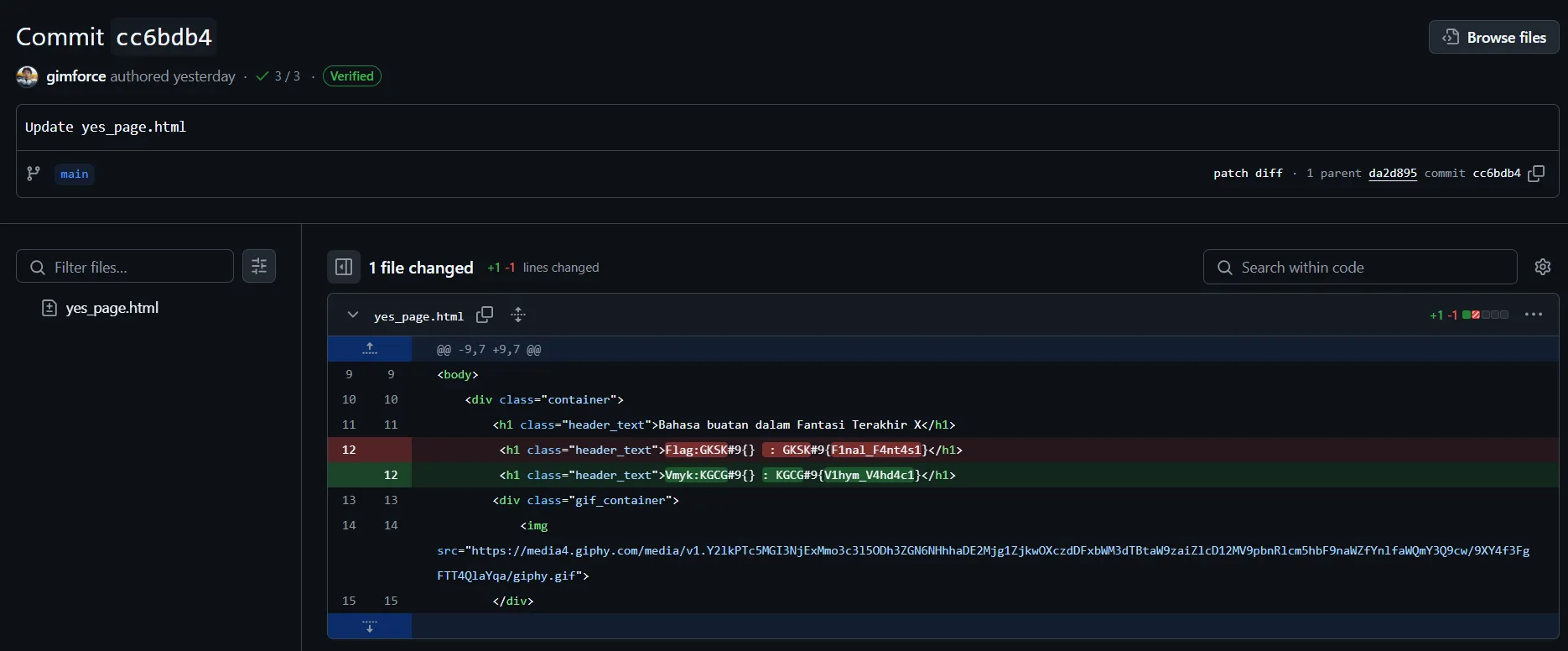Select yes_page.html in file tree
The height and width of the screenshot is (651, 1568).
[x=112, y=308]
